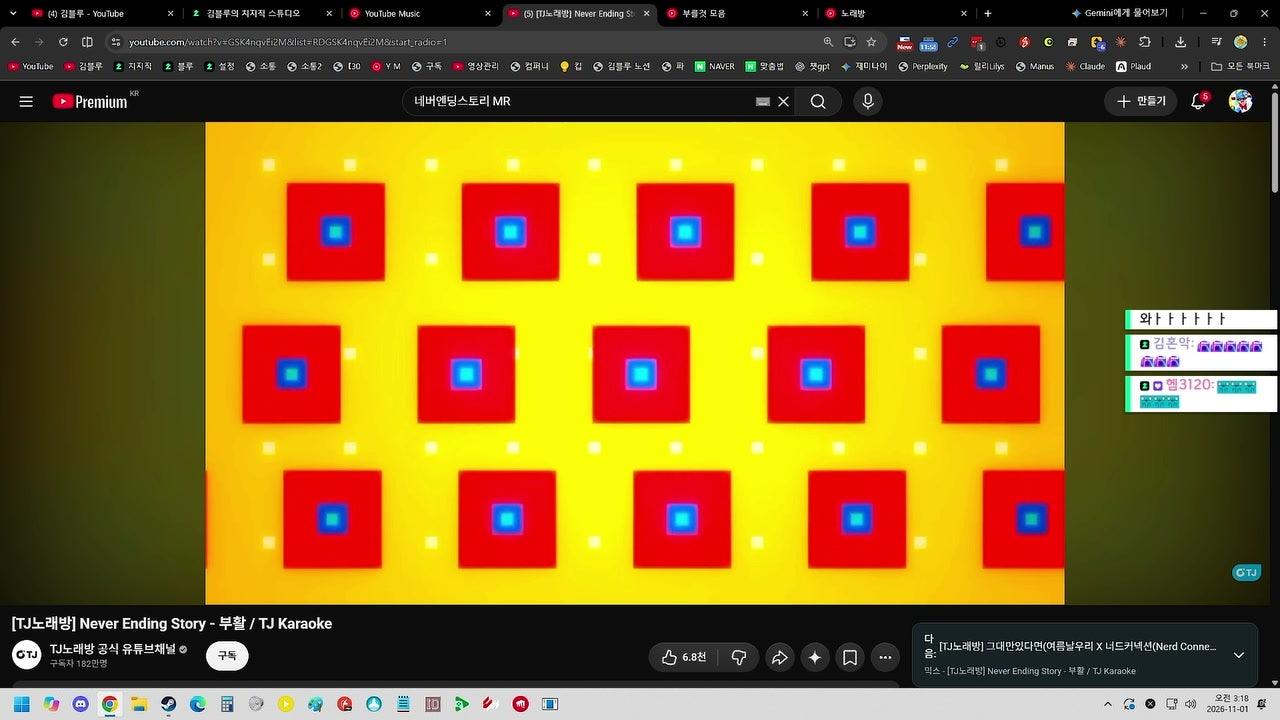The image size is (1280, 720).
Task: Expand the next-up playlist panel chevron
Action: click(x=1239, y=655)
